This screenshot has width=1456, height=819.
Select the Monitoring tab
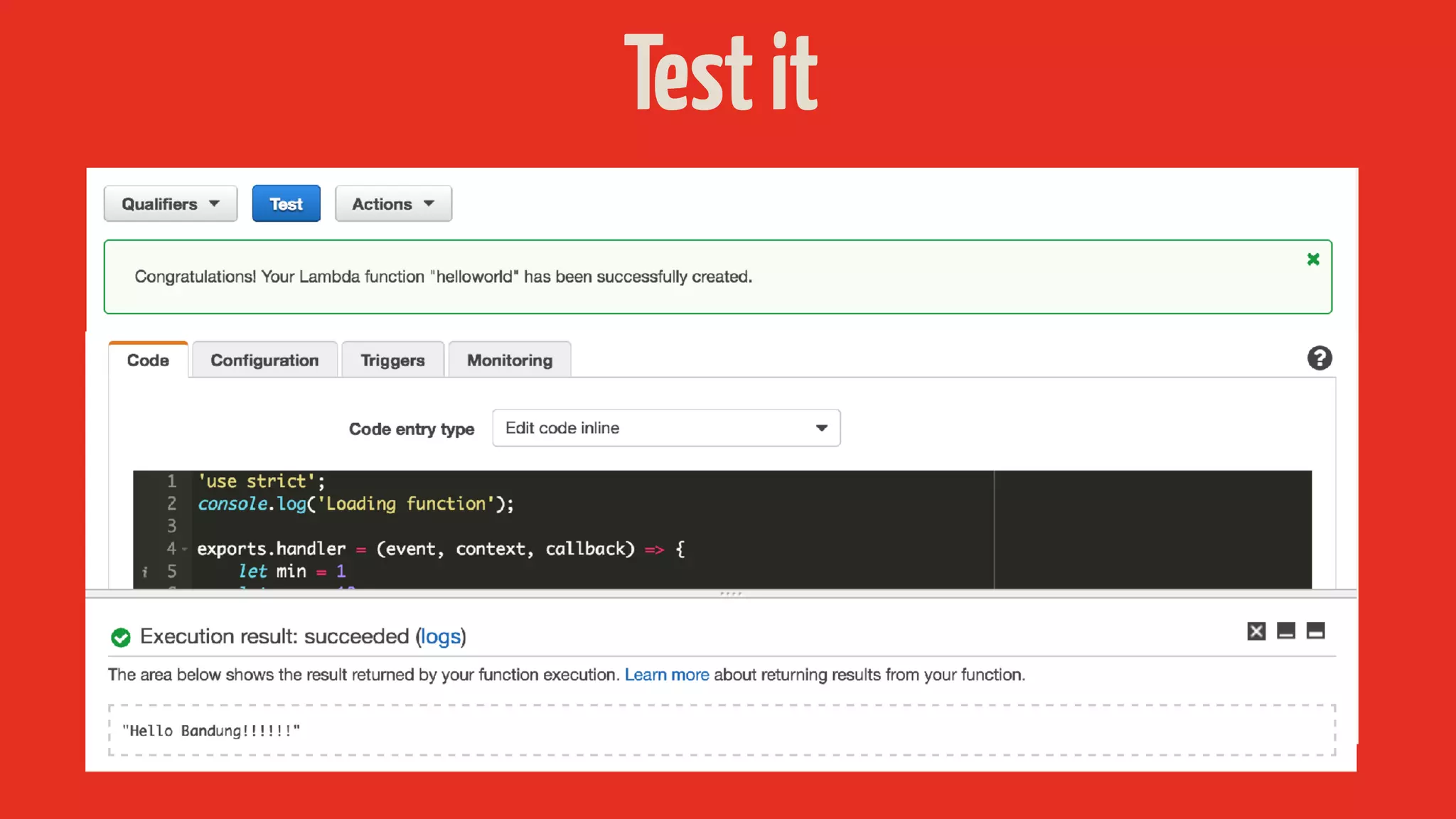(x=509, y=360)
